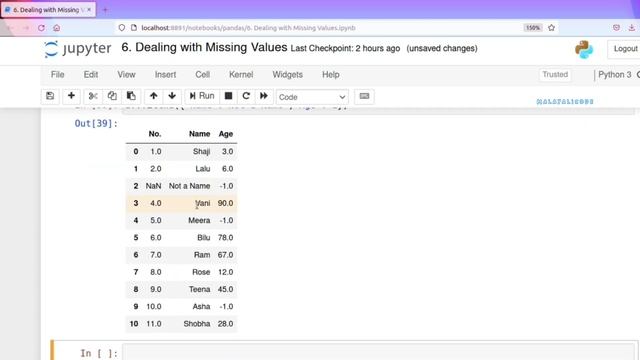Click the name Meera in table
The width and height of the screenshot is (640, 360).
tap(199, 220)
